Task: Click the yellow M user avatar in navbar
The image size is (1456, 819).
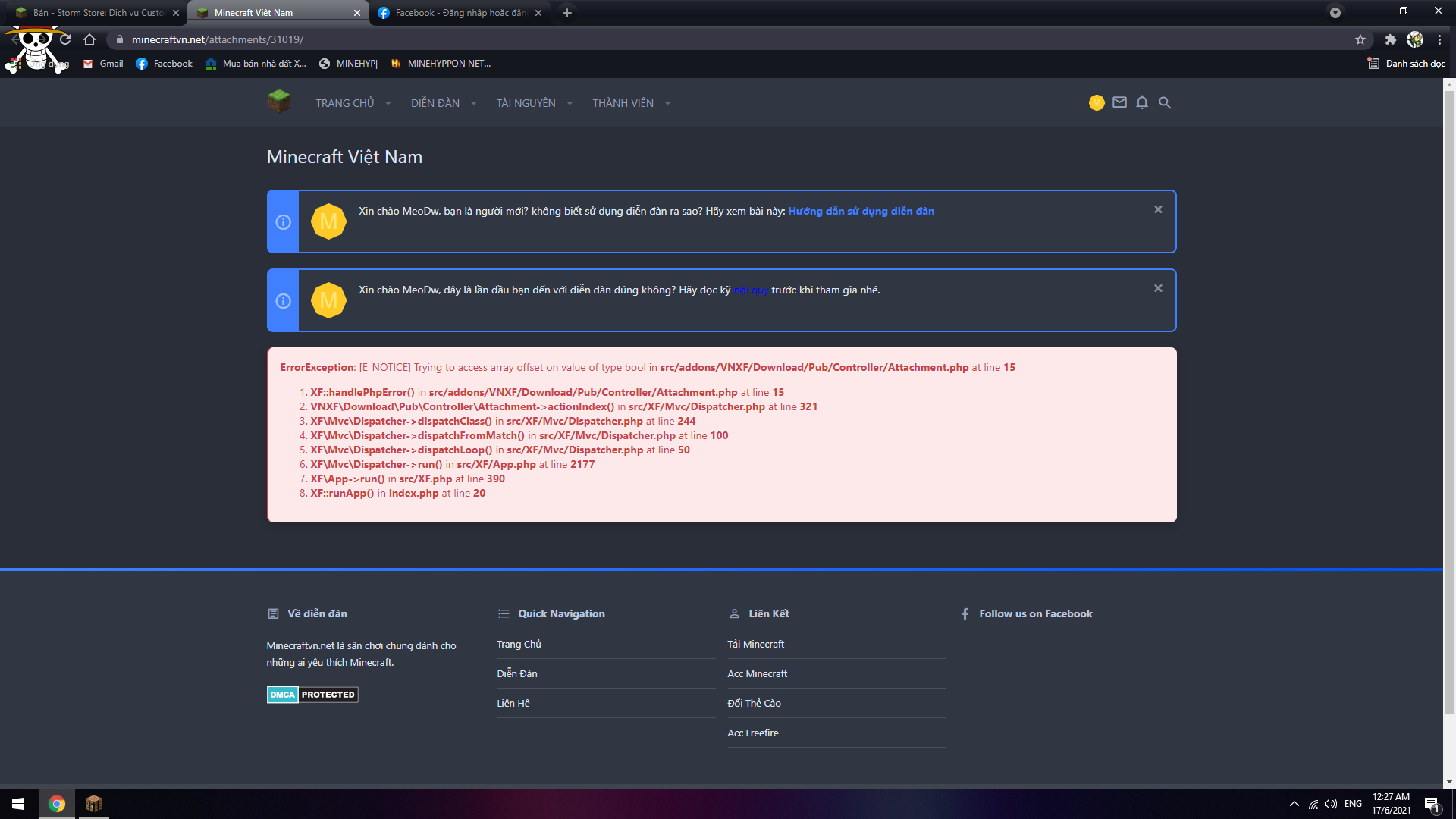Action: pyautogui.click(x=1097, y=103)
